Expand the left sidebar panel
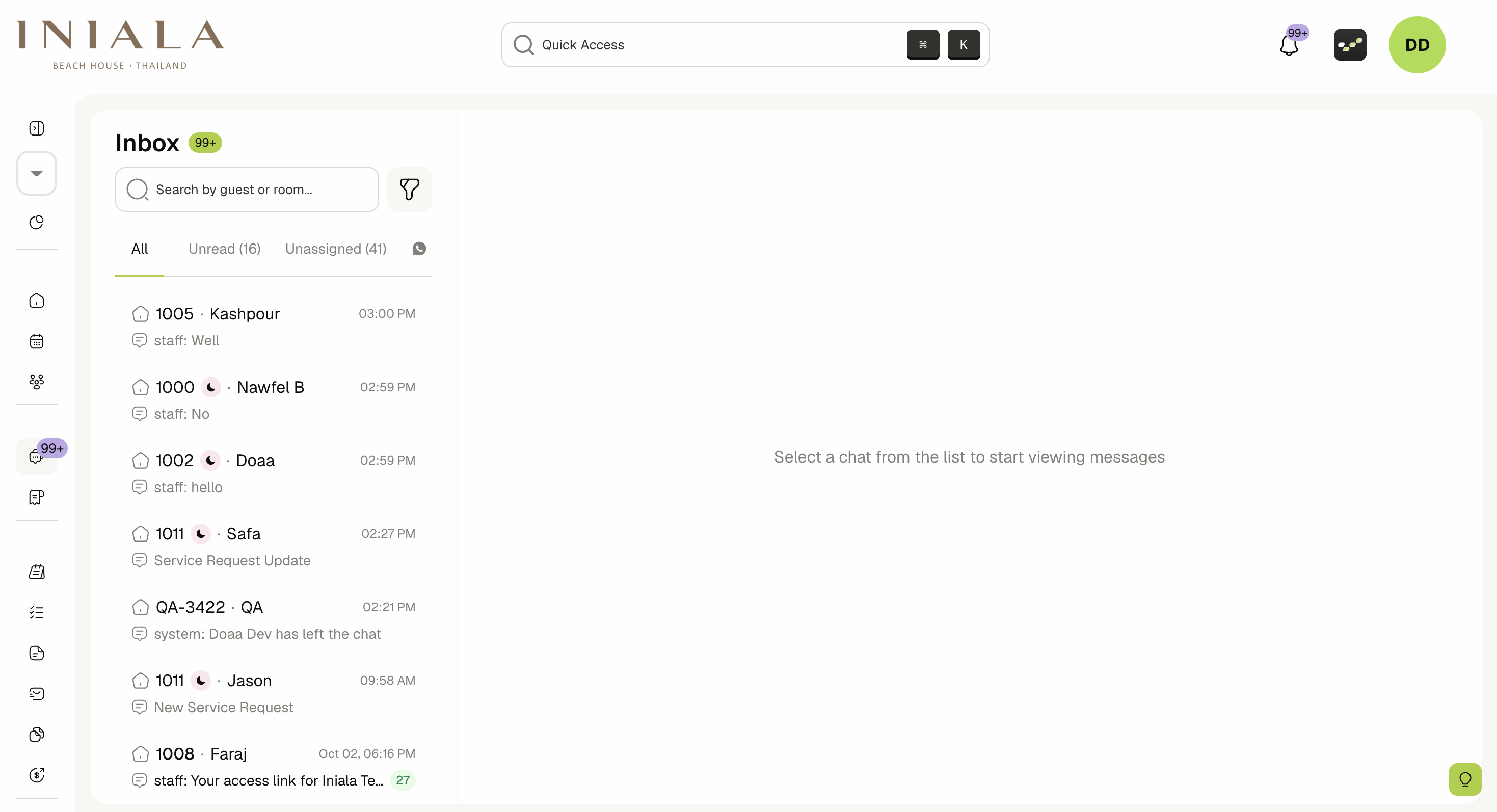The height and width of the screenshot is (812, 1497). tap(37, 128)
